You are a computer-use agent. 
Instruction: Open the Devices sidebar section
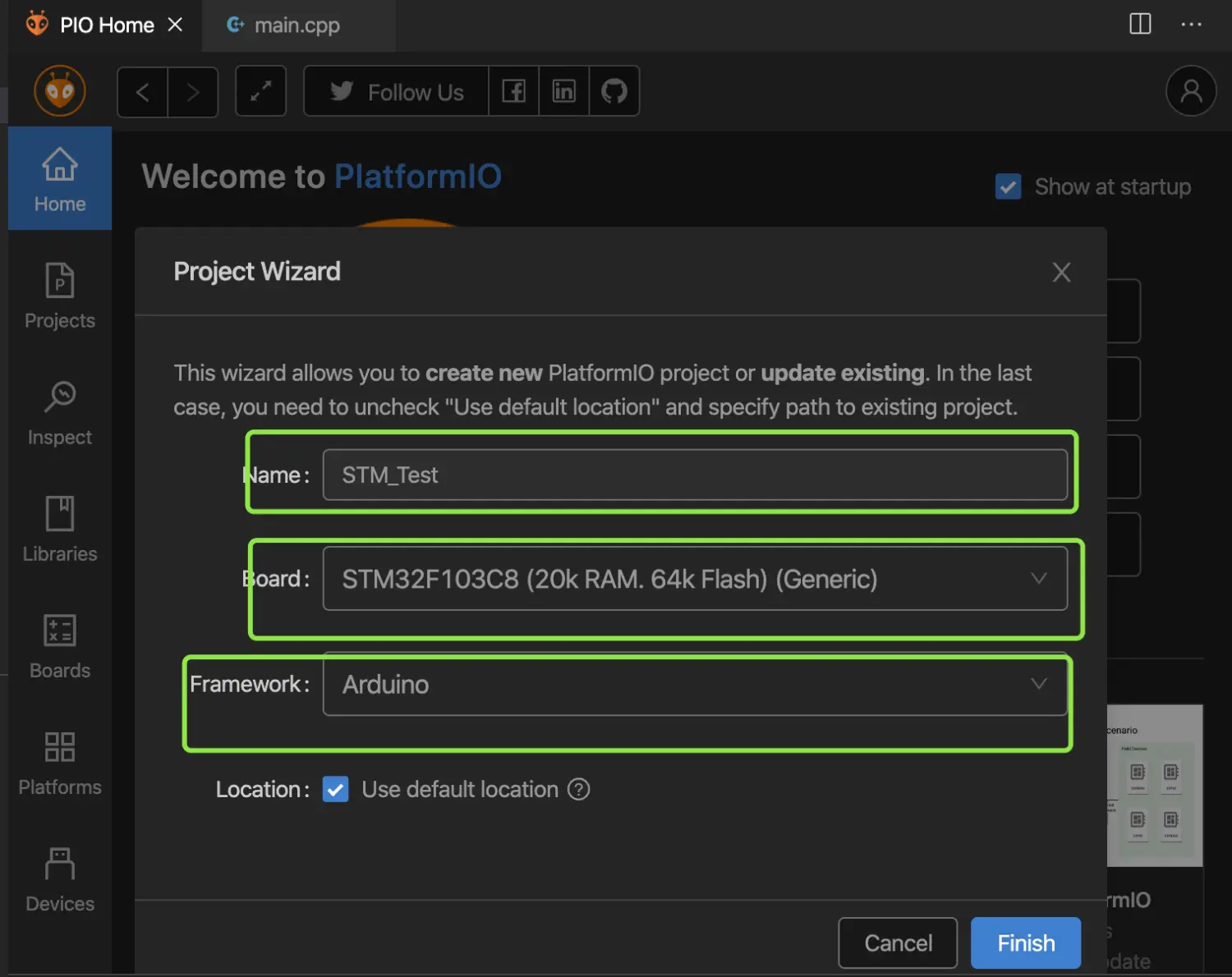[x=60, y=879]
